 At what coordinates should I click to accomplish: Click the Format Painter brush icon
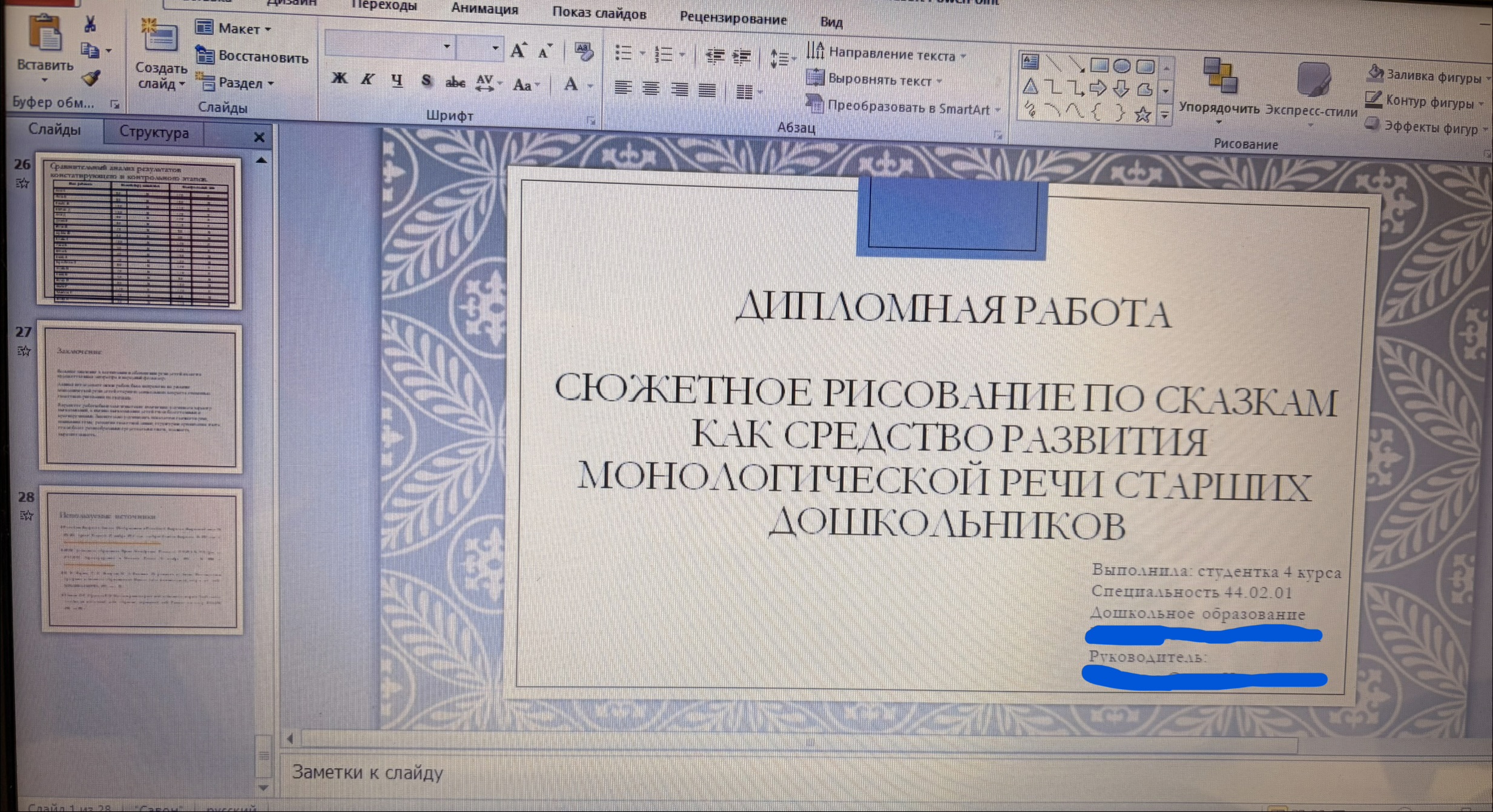[91, 77]
